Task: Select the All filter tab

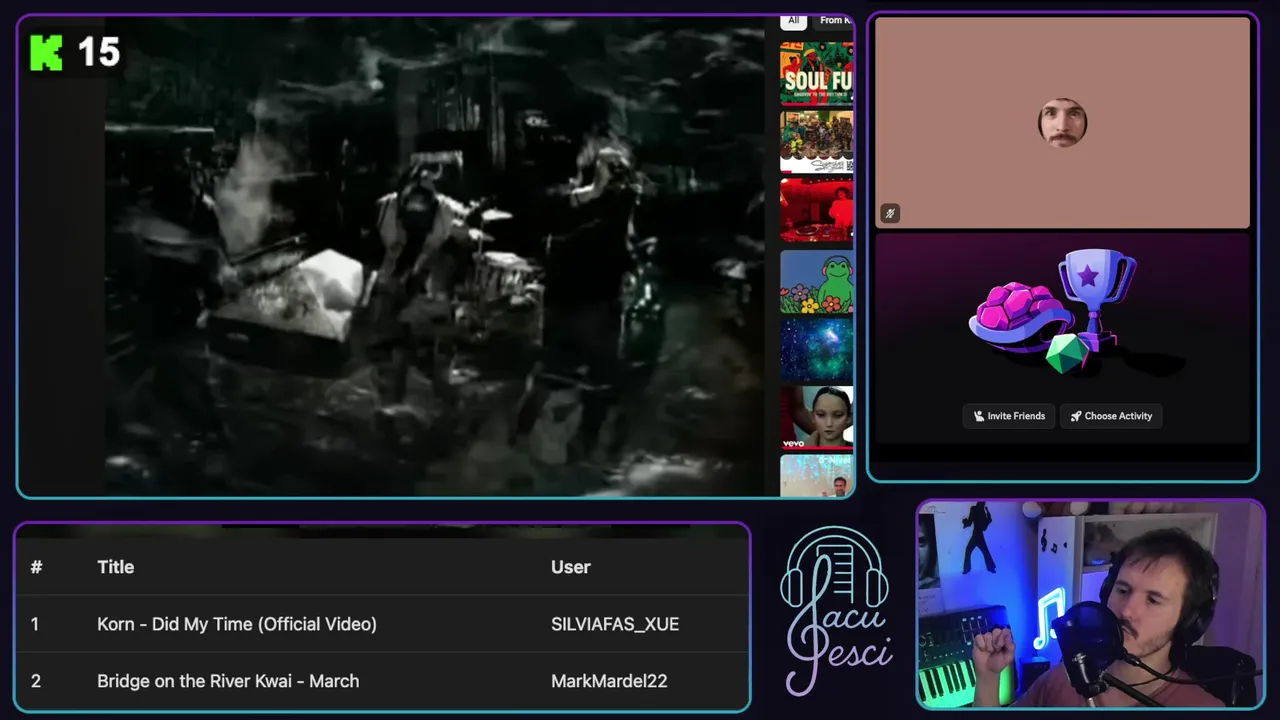Action: tap(793, 20)
